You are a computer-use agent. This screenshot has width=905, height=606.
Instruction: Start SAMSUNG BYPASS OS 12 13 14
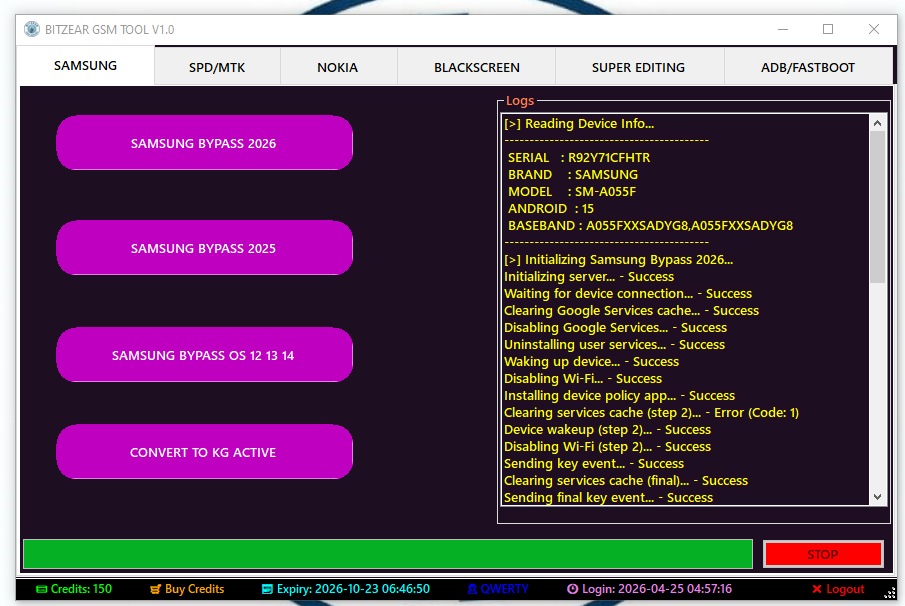tap(204, 355)
